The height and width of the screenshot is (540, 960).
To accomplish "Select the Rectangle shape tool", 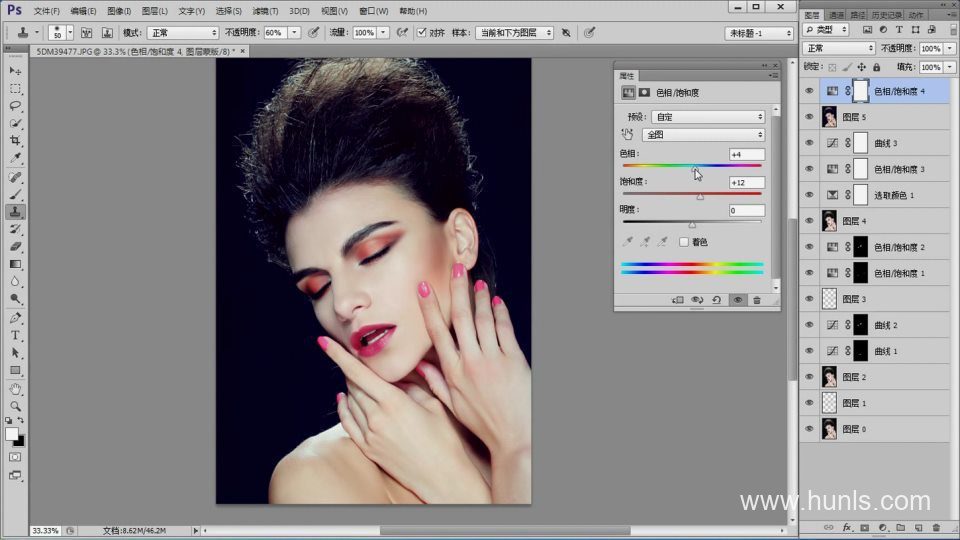I will click(15, 370).
